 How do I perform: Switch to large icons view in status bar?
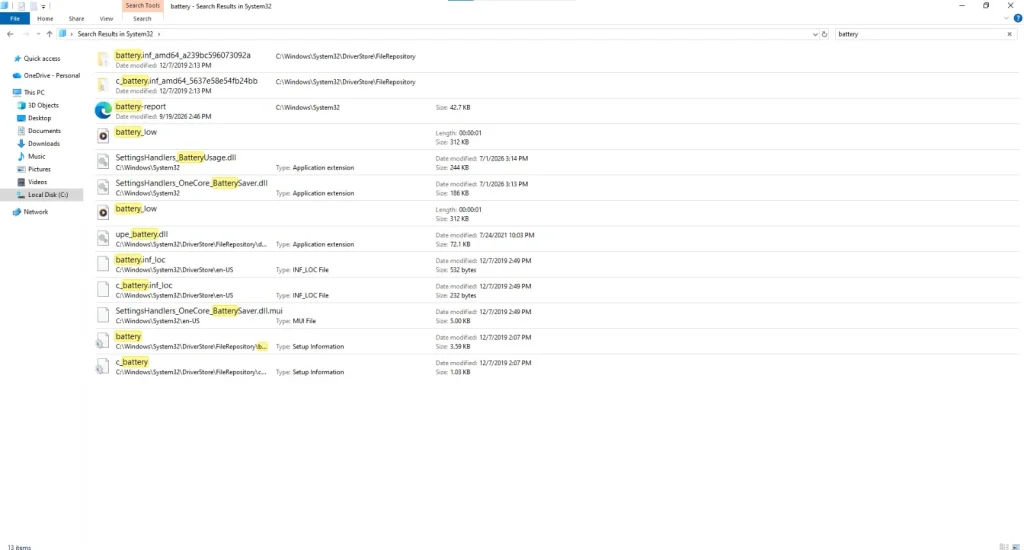1016,546
